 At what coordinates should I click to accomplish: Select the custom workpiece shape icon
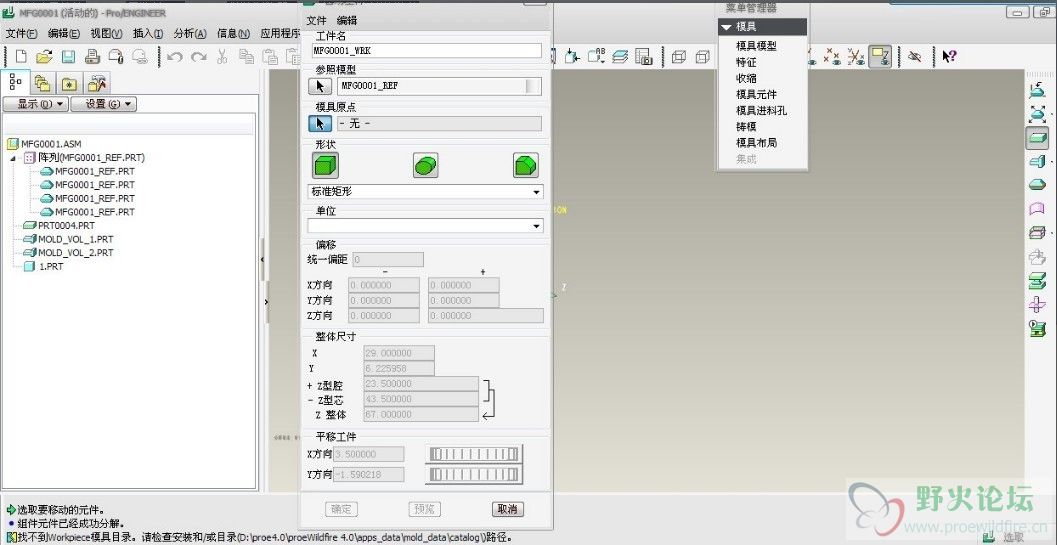point(526,165)
